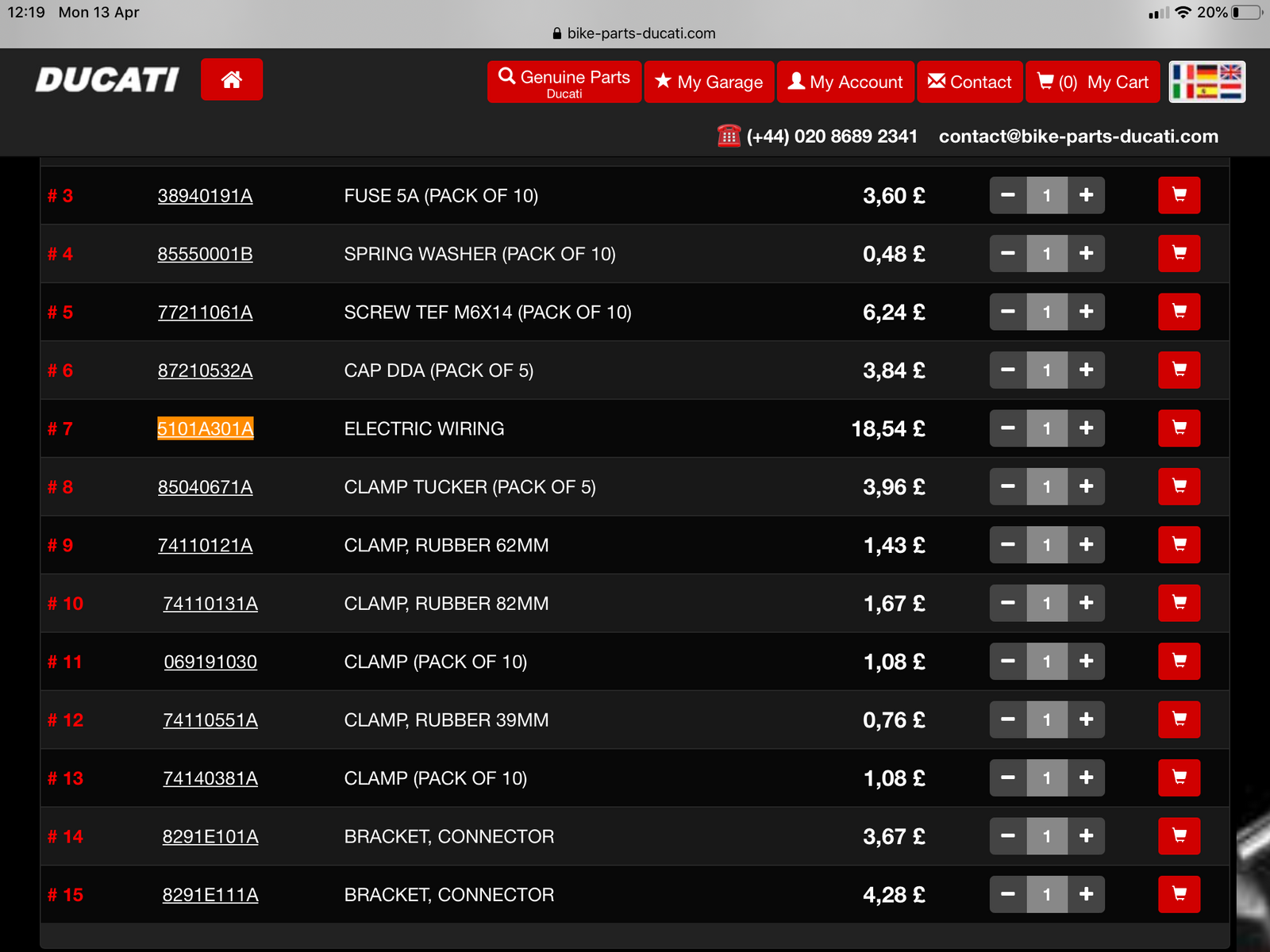Increase quantity for SPRING WASHER

point(1086,254)
